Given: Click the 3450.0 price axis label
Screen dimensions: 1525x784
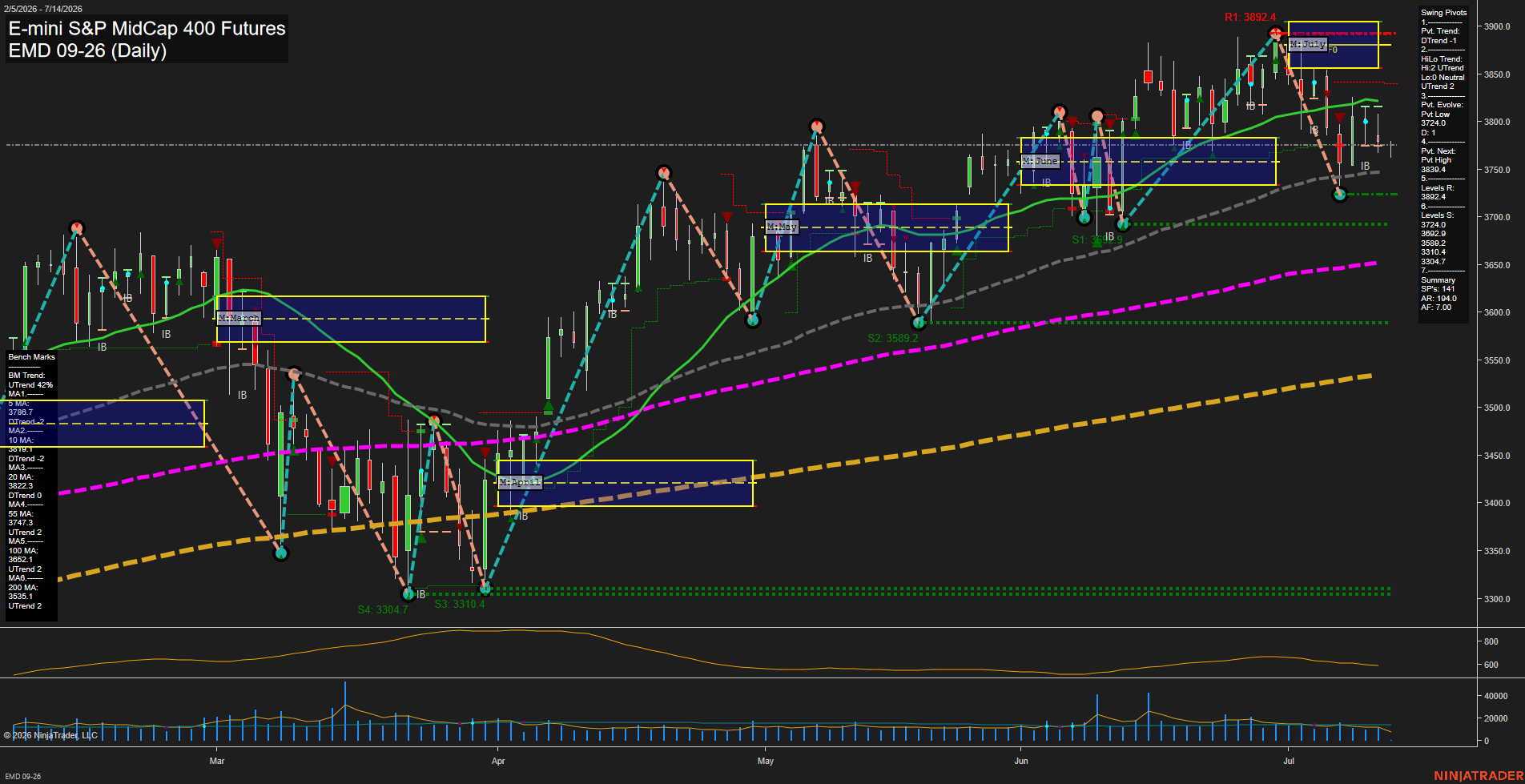Looking at the screenshot, I should click(x=1497, y=456).
